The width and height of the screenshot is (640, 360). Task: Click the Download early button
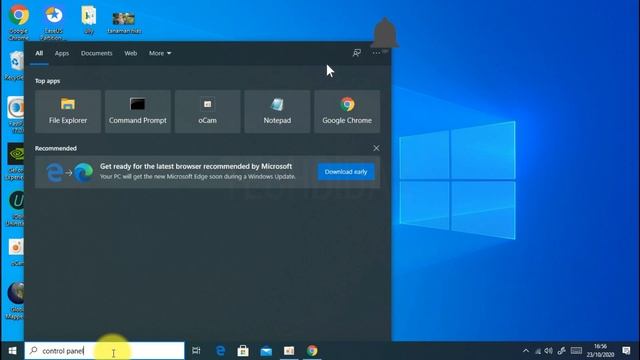(346, 172)
